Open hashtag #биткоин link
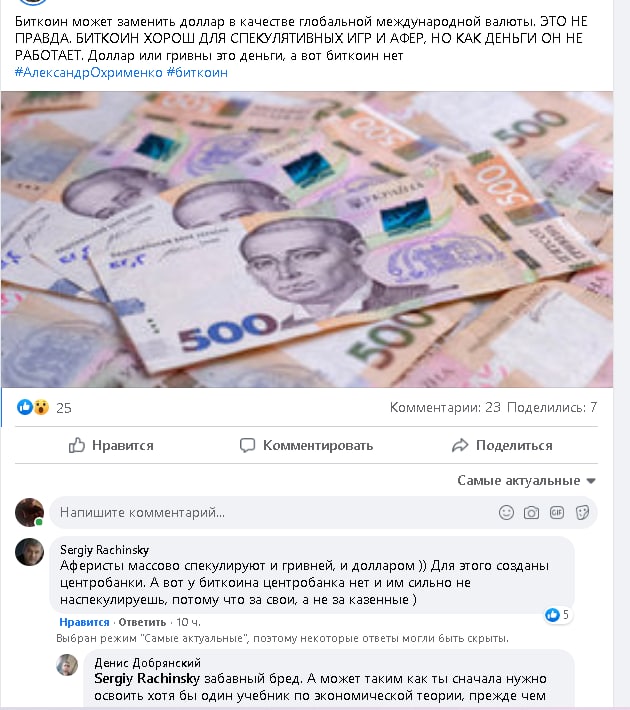 (x=197, y=72)
